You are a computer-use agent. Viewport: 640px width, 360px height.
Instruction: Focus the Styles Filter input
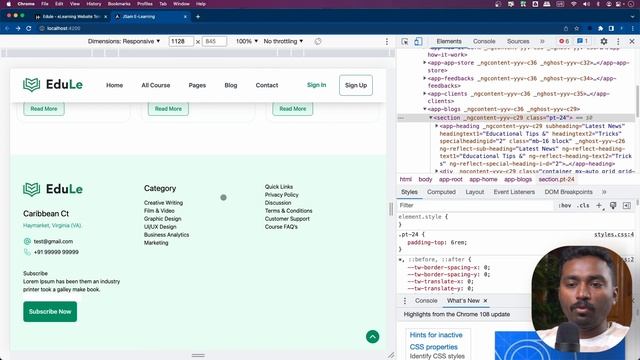[x=476, y=205]
